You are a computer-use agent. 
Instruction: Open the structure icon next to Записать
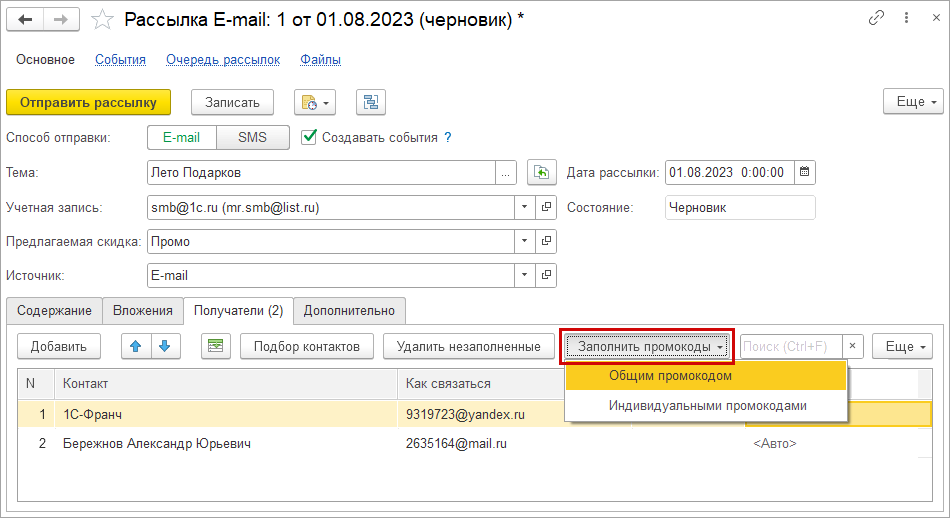click(x=370, y=102)
